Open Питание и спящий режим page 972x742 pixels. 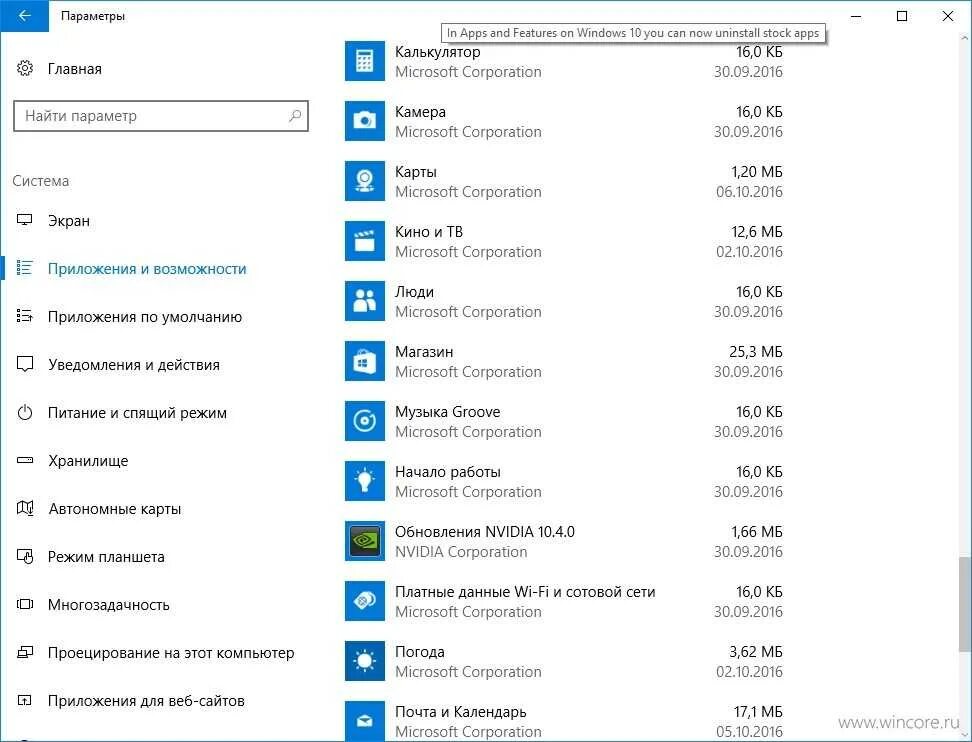tap(137, 413)
